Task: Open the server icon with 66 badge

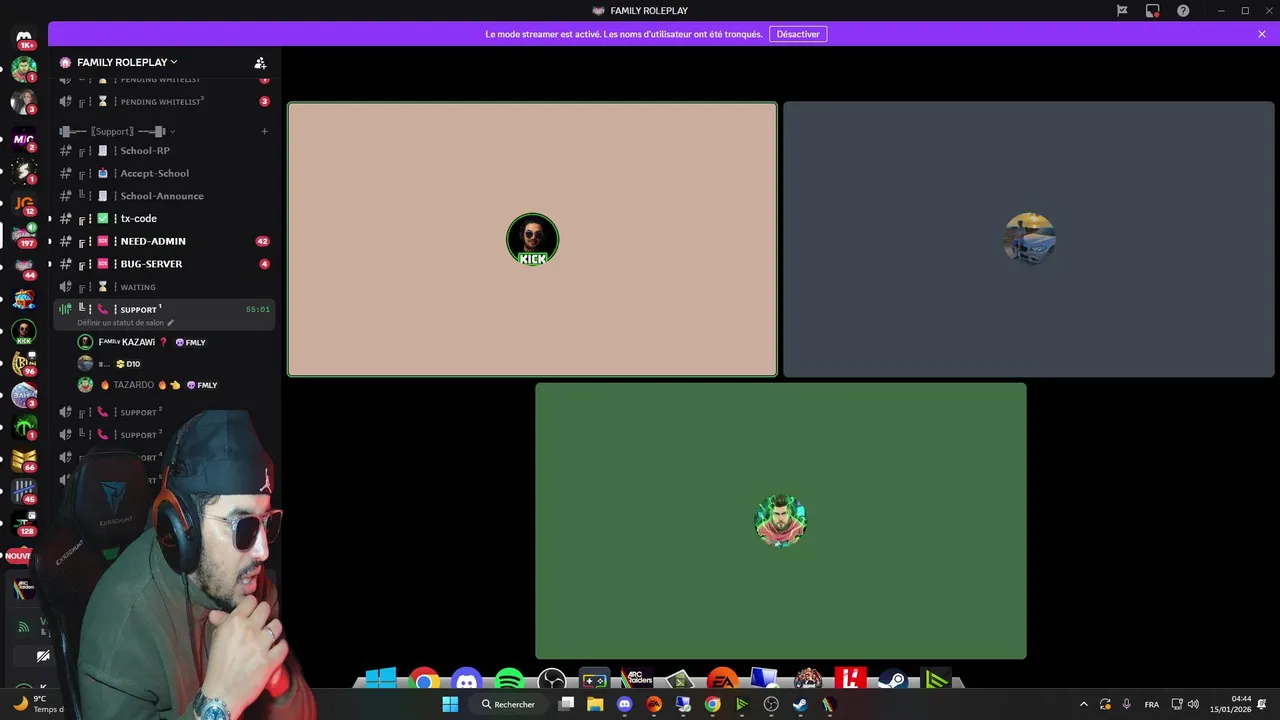Action: (x=24, y=460)
